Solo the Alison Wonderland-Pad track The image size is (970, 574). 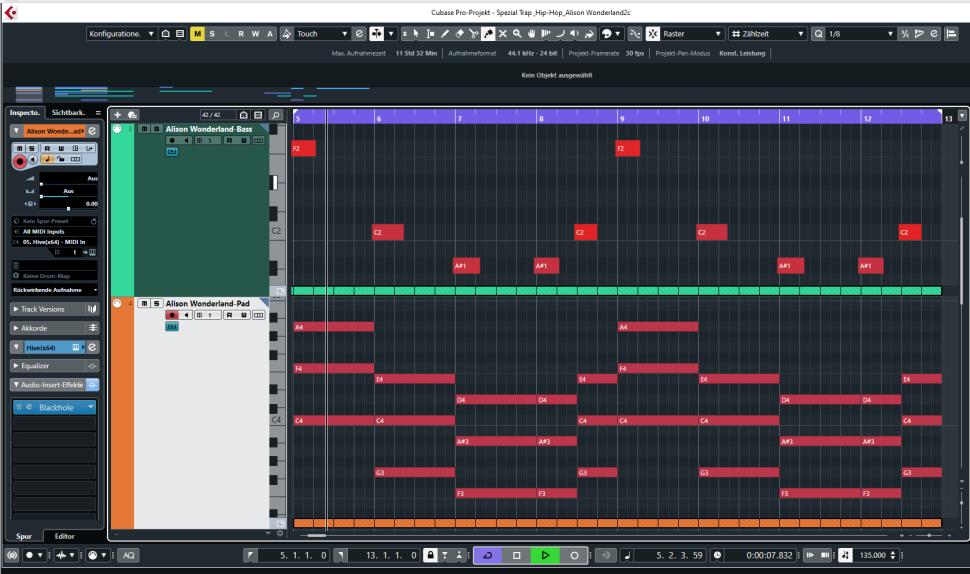click(x=156, y=302)
